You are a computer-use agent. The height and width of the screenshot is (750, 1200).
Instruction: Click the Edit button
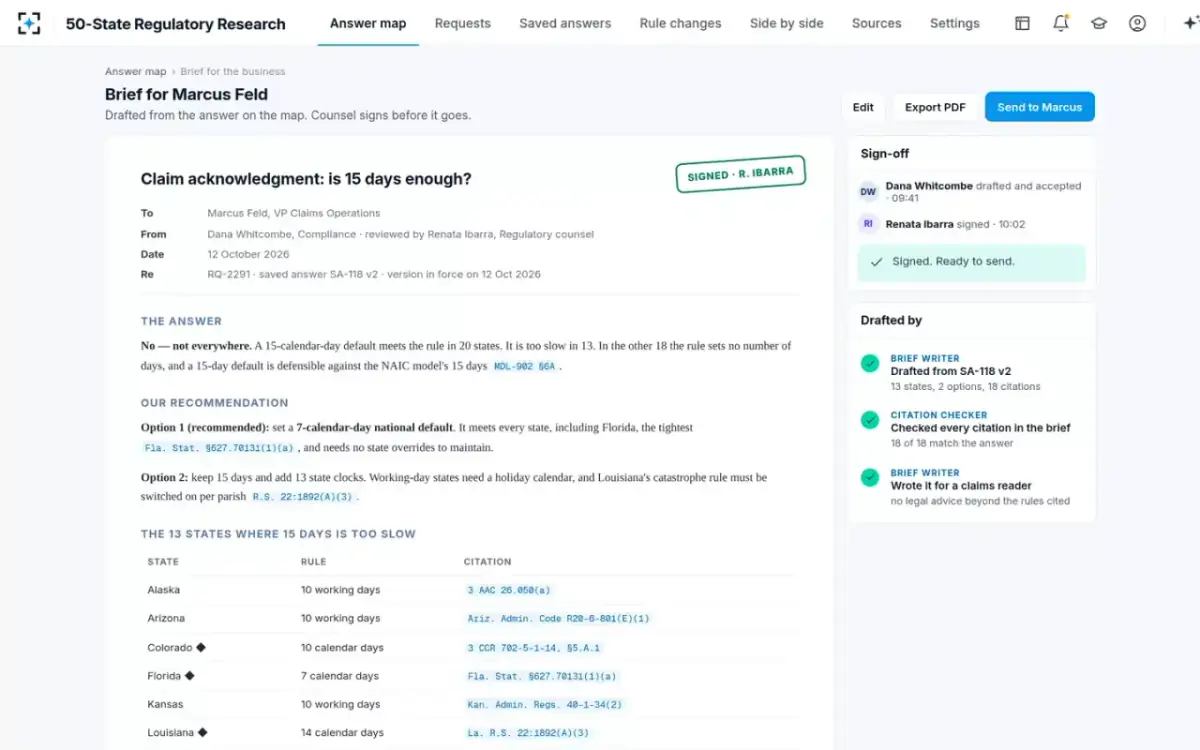point(863,107)
